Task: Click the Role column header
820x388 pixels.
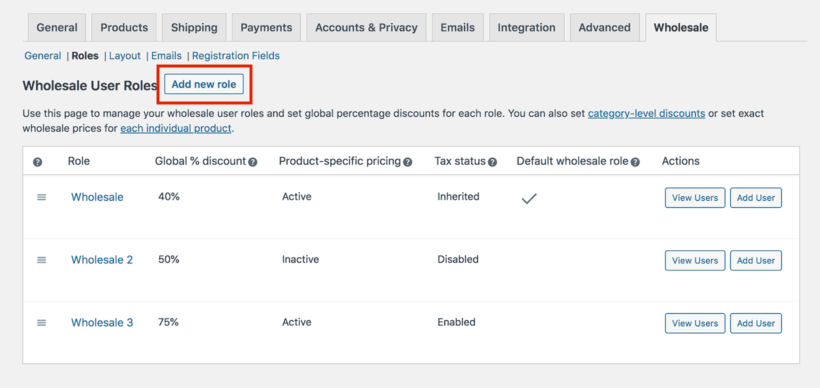Action: [x=78, y=161]
